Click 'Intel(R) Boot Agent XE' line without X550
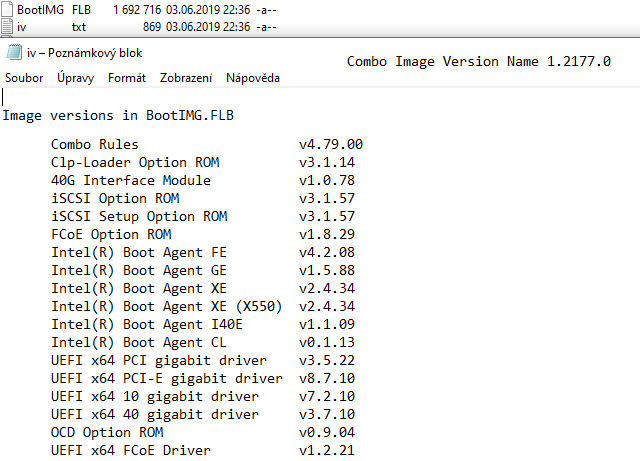This screenshot has height=461, width=640. 139,288
